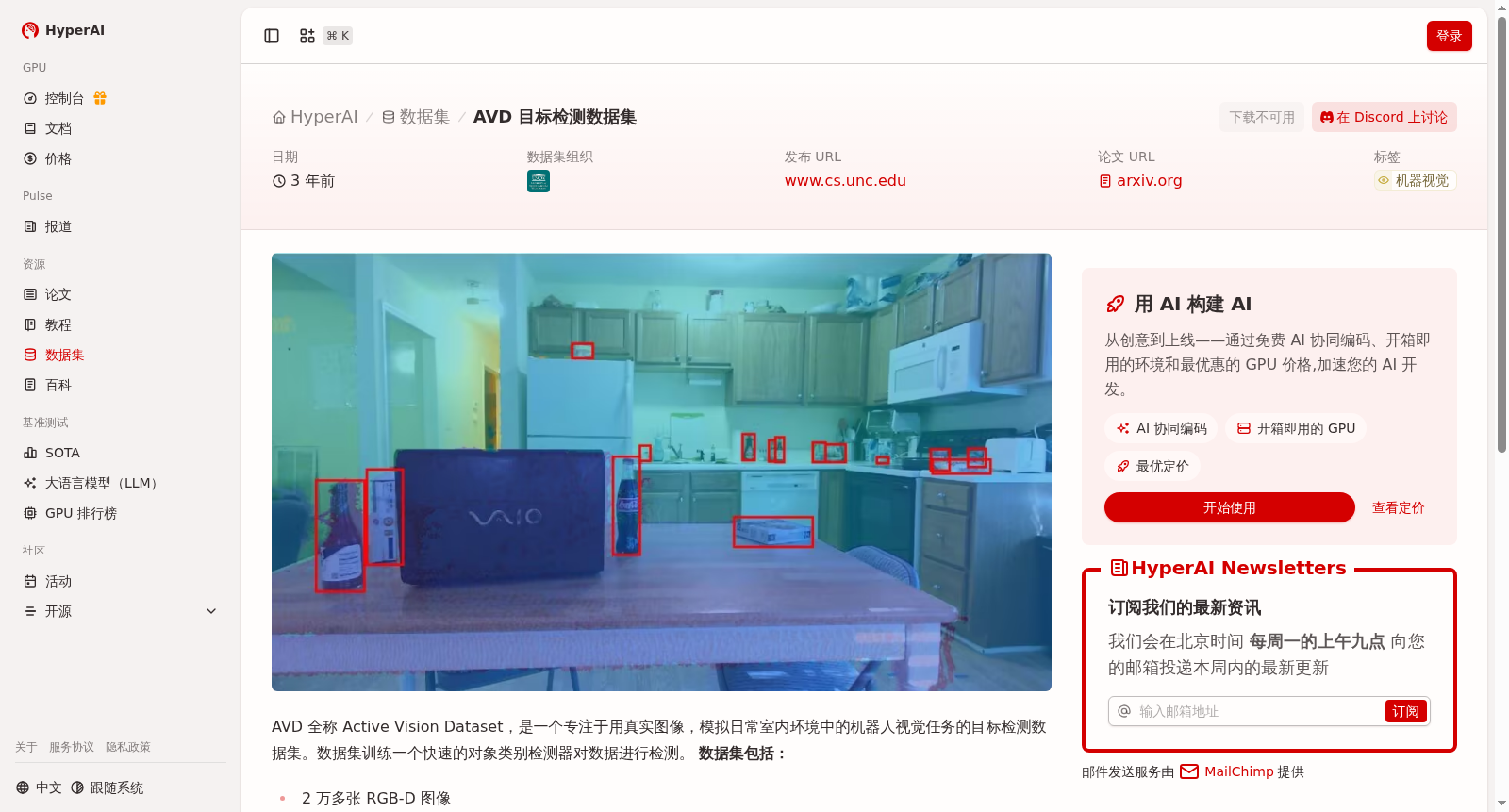
Task: Click the clock icon beside 3 年前
Action: pyautogui.click(x=279, y=181)
